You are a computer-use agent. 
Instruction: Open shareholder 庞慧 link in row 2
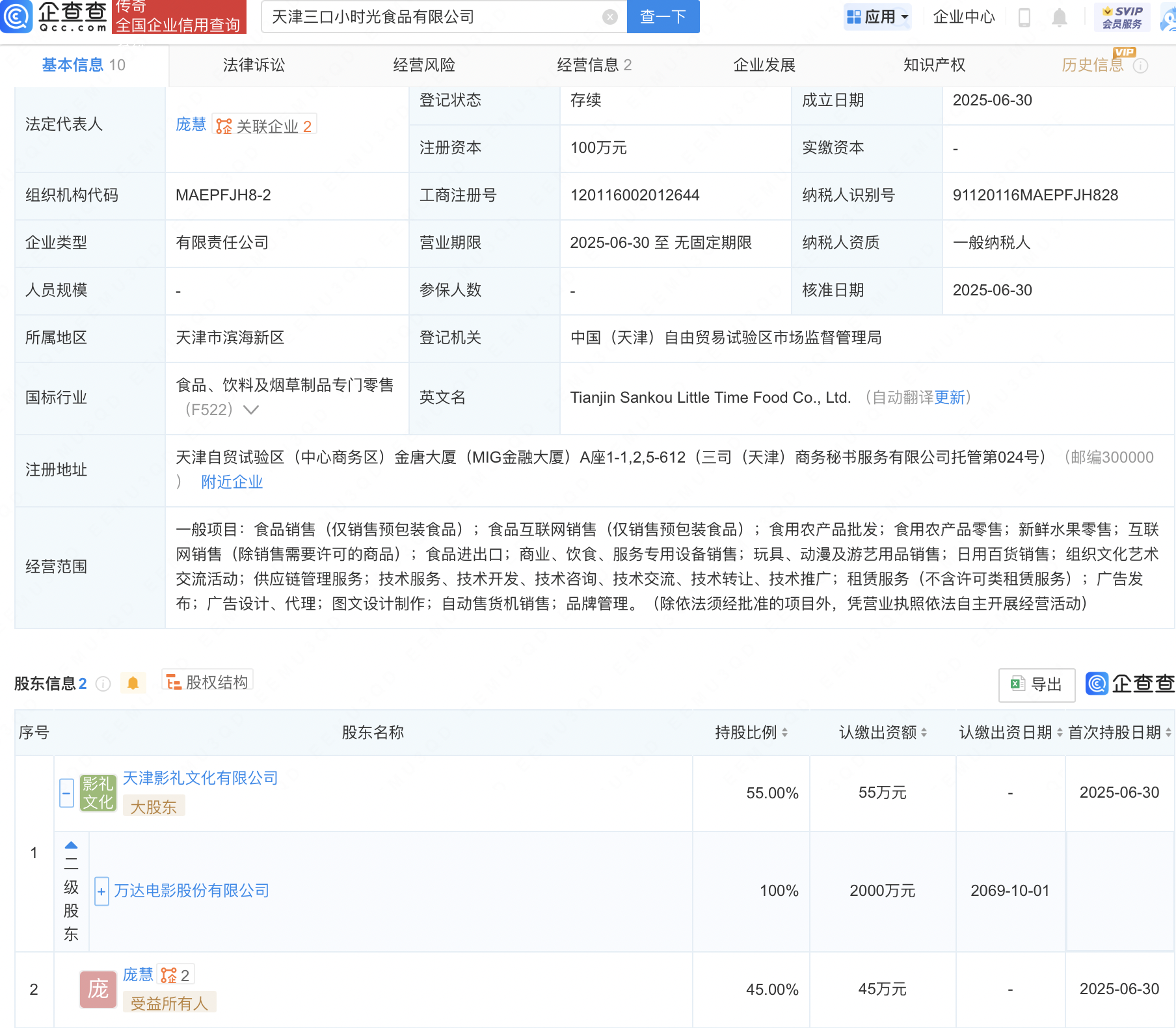coord(138,975)
